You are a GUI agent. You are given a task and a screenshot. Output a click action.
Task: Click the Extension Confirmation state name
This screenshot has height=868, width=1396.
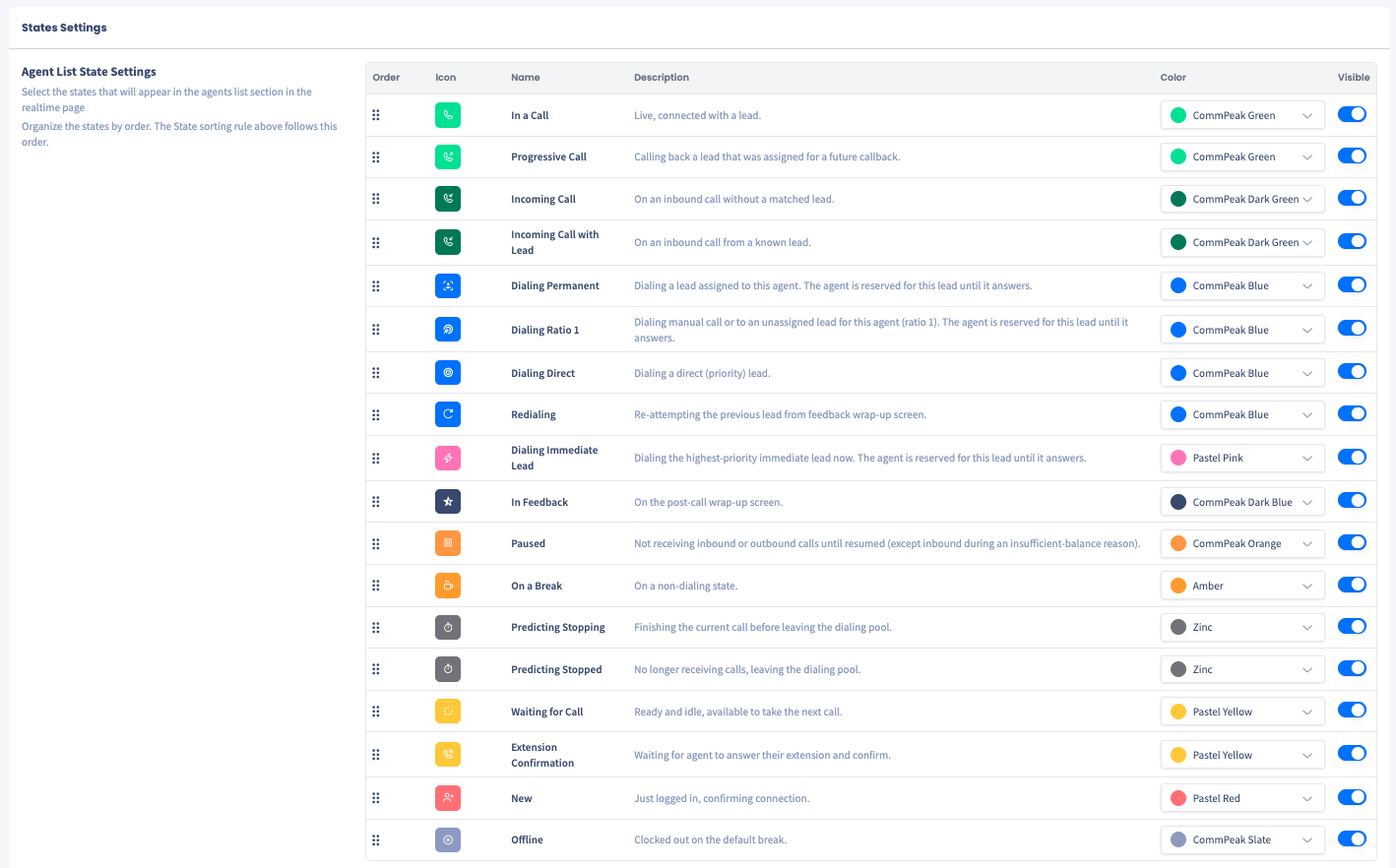coord(542,755)
